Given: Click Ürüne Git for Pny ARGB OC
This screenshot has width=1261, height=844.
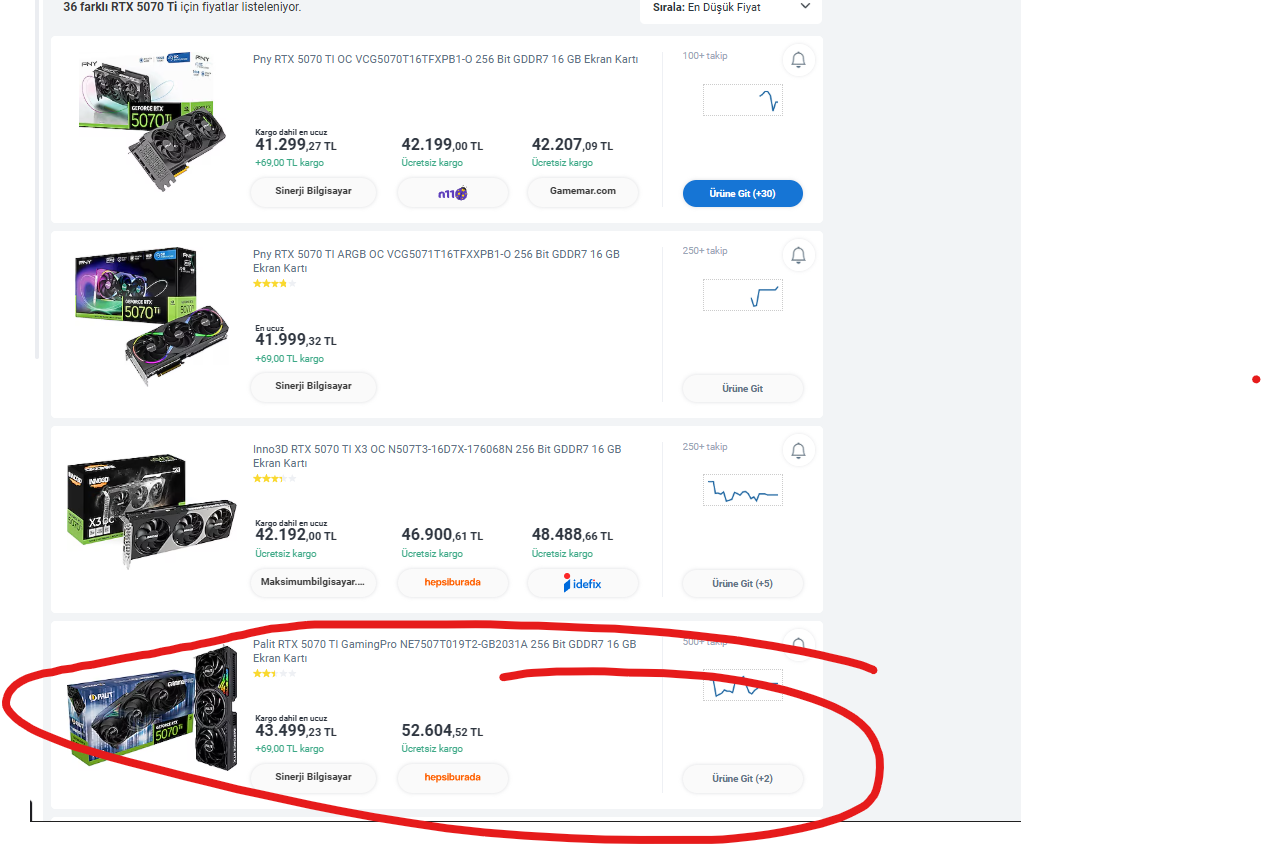Looking at the screenshot, I should coord(743,388).
